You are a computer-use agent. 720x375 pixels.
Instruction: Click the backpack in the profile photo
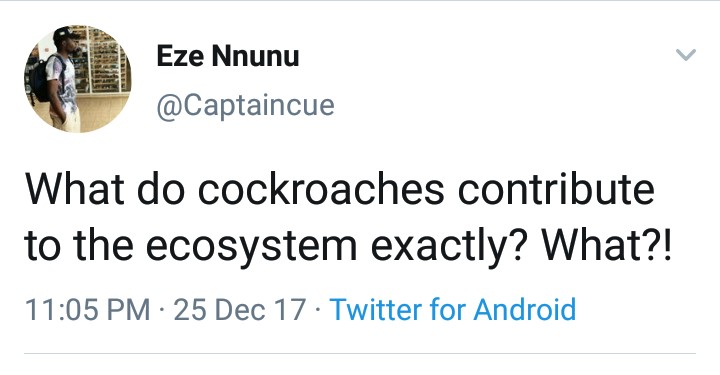pyautogui.click(x=40, y=79)
